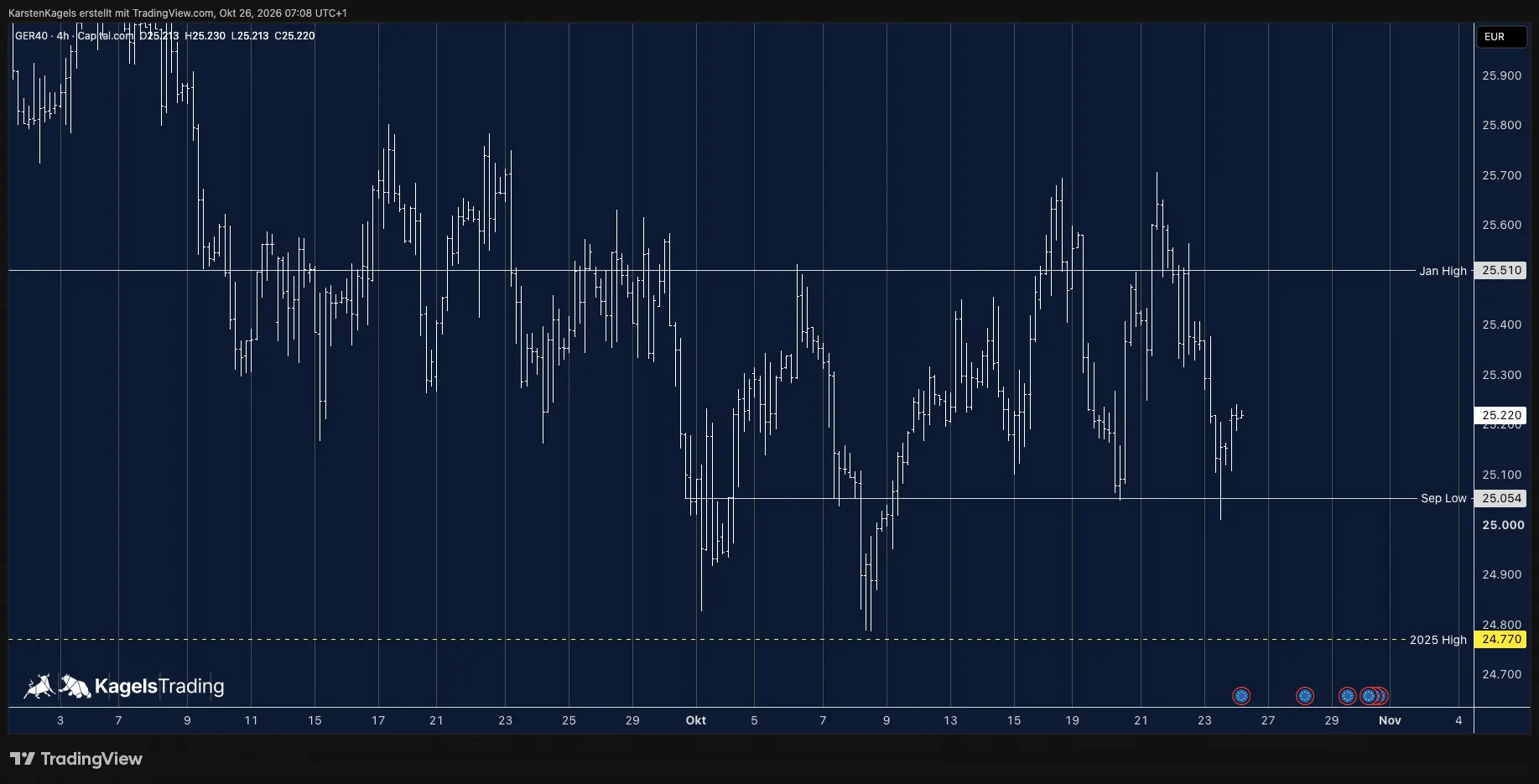This screenshot has width=1539, height=784.
Task: Select the 2025 High line label
Action: point(1438,640)
